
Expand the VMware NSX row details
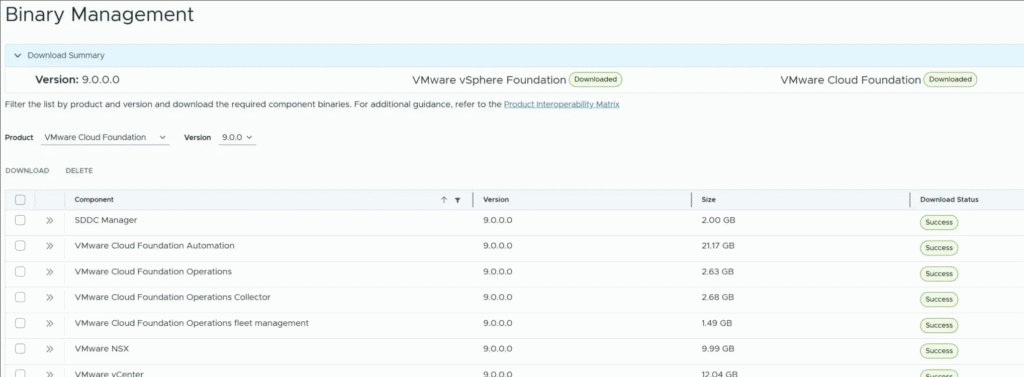(50, 349)
